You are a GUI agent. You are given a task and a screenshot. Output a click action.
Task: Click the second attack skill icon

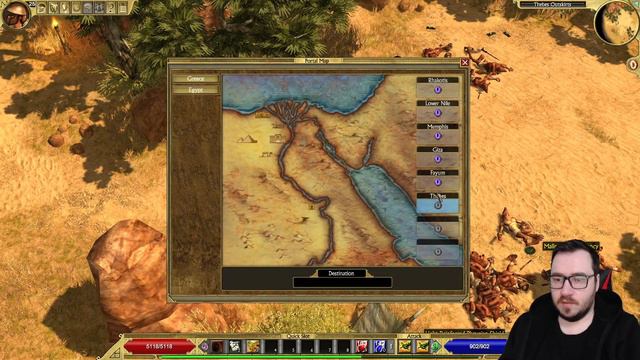(x=422, y=346)
